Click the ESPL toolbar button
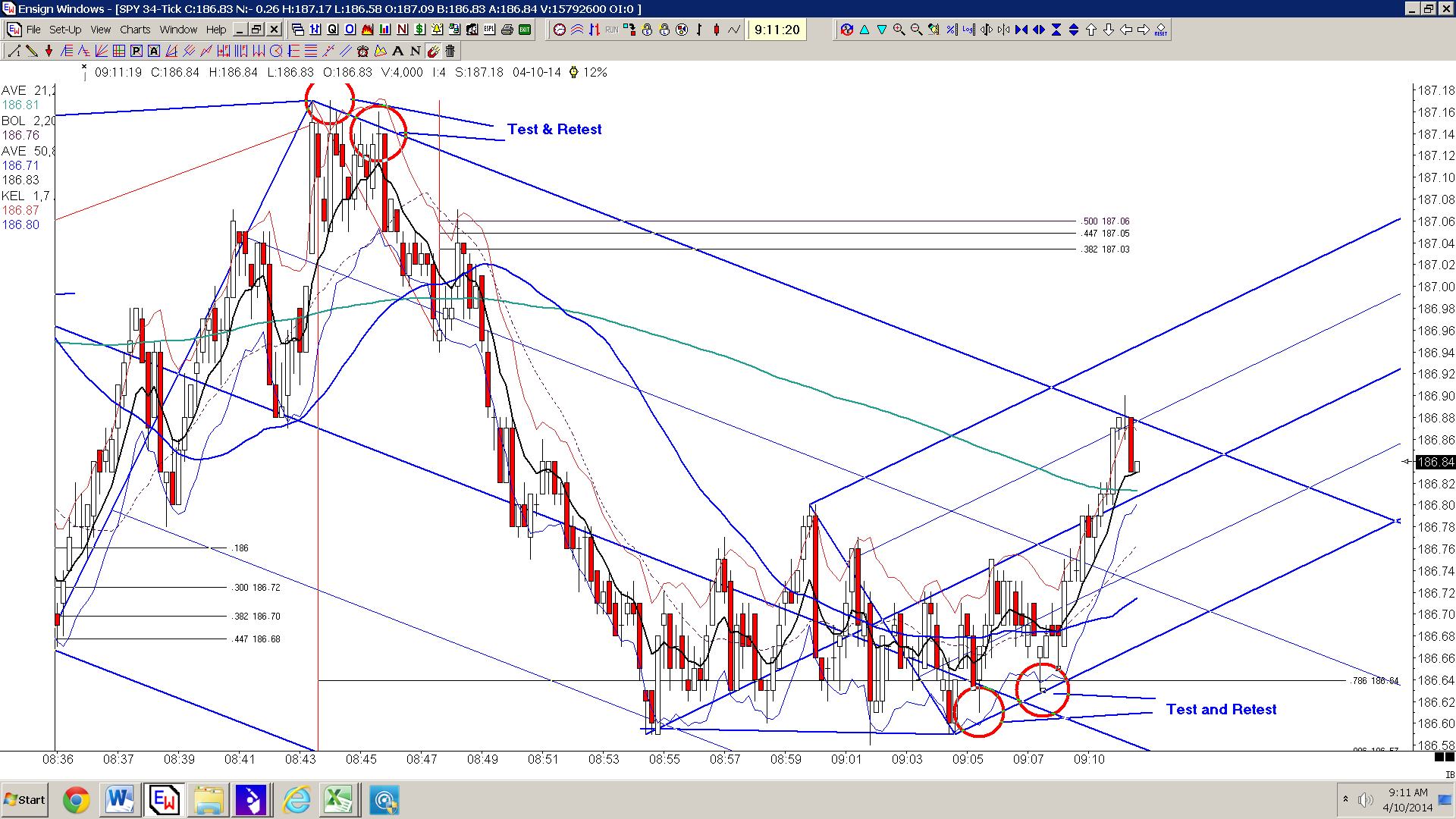This screenshot has width=1456, height=819. pos(489,30)
